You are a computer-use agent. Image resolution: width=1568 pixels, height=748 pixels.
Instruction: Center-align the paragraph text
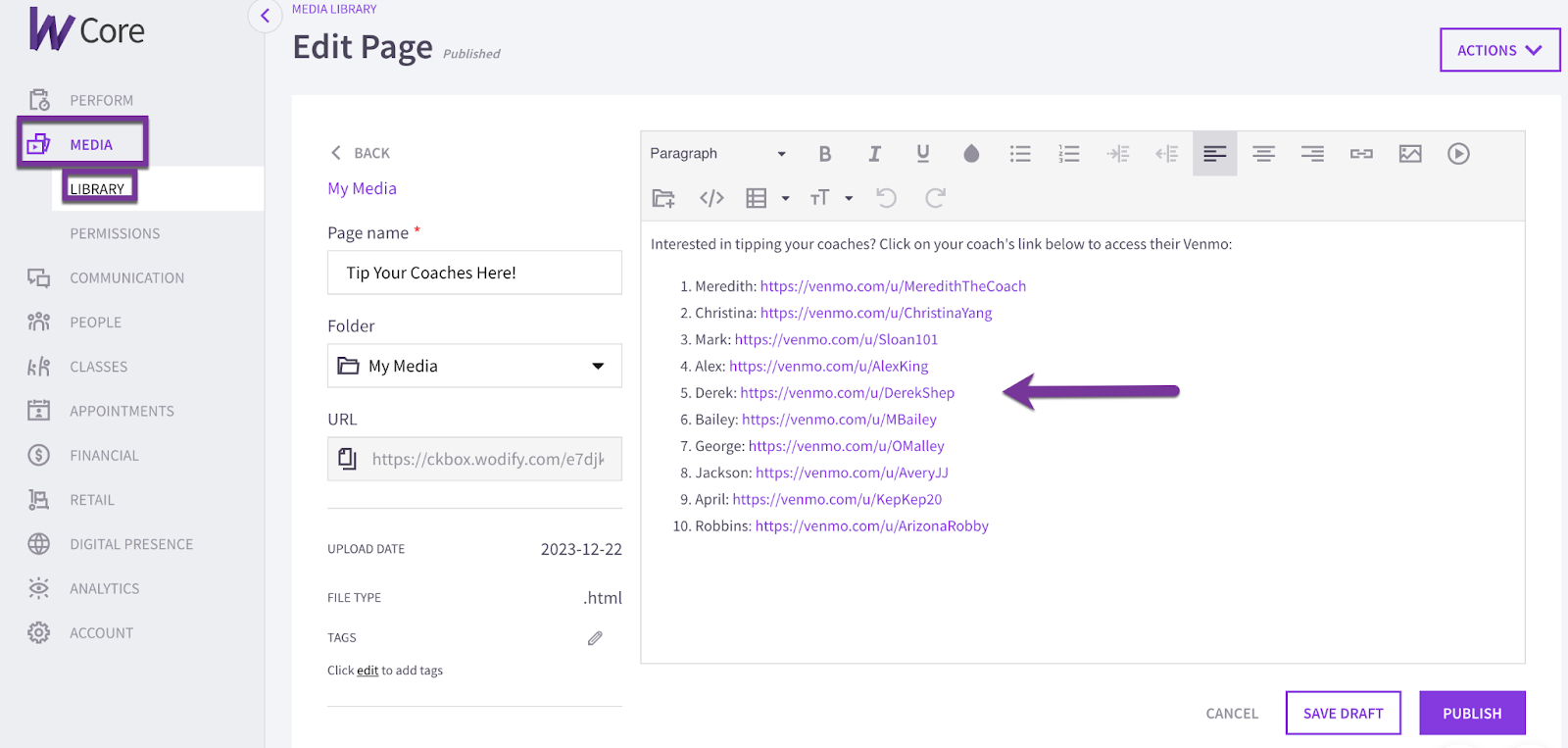(x=1263, y=154)
